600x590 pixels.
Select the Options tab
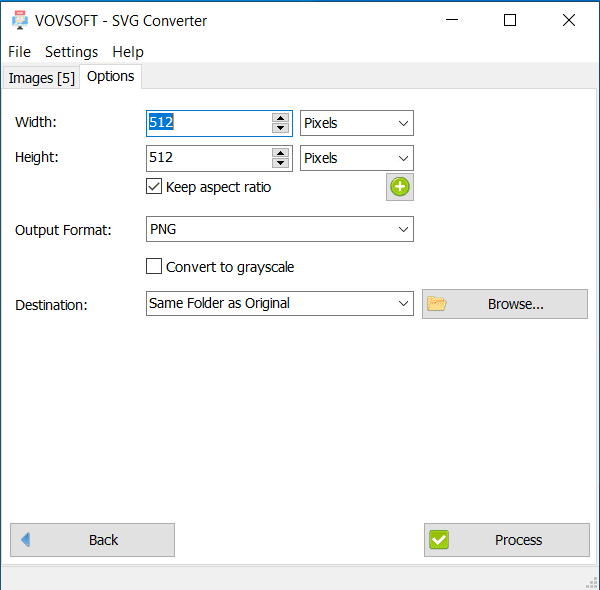[x=111, y=77]
